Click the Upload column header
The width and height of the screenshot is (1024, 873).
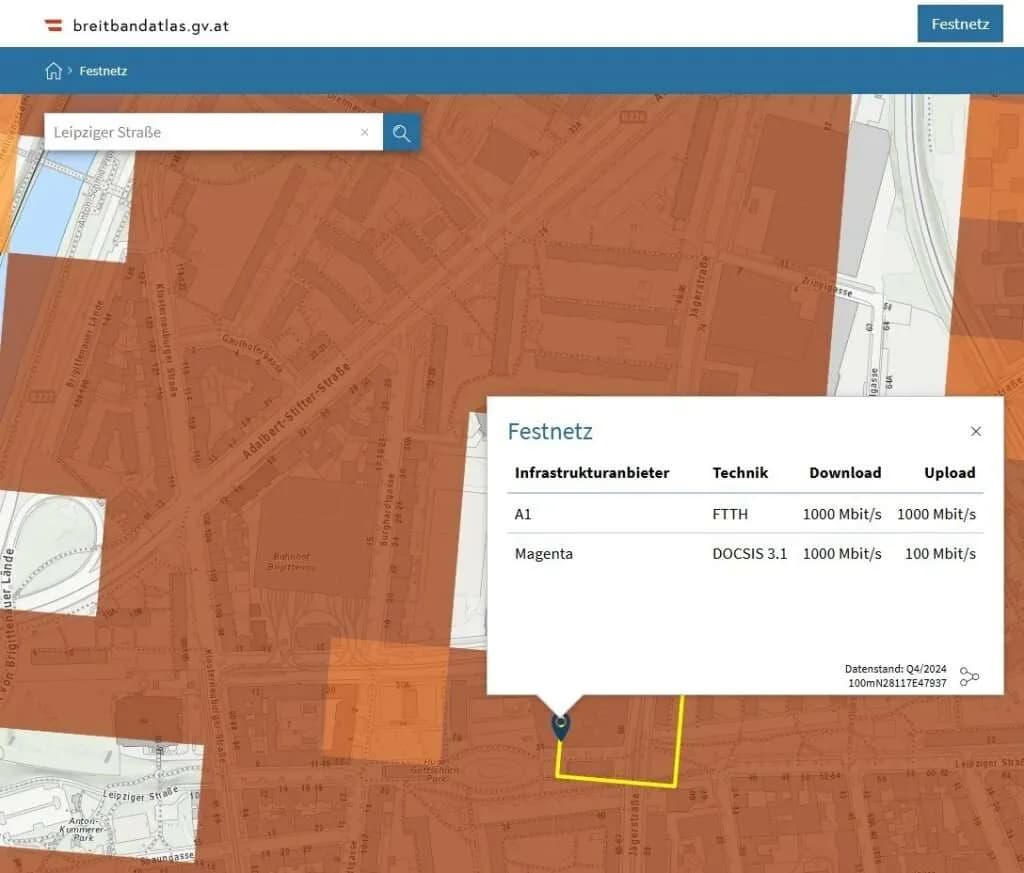coord(950,473)
